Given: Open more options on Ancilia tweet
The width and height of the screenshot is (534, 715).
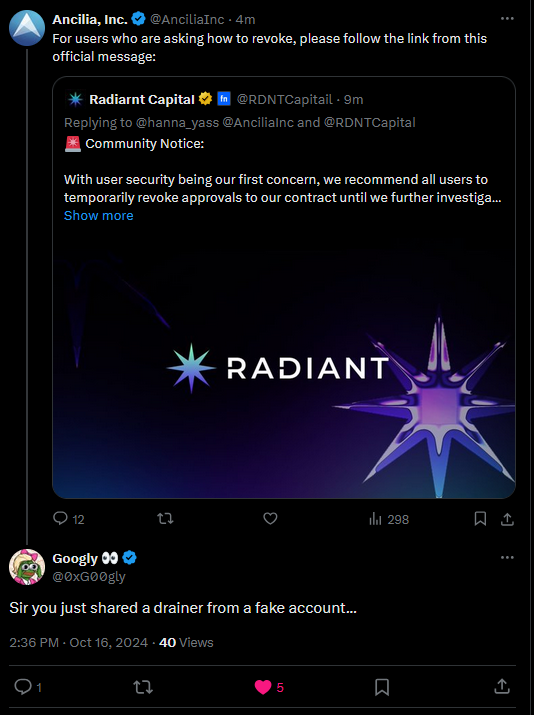Looking at the screenshot, I should 507,19.
